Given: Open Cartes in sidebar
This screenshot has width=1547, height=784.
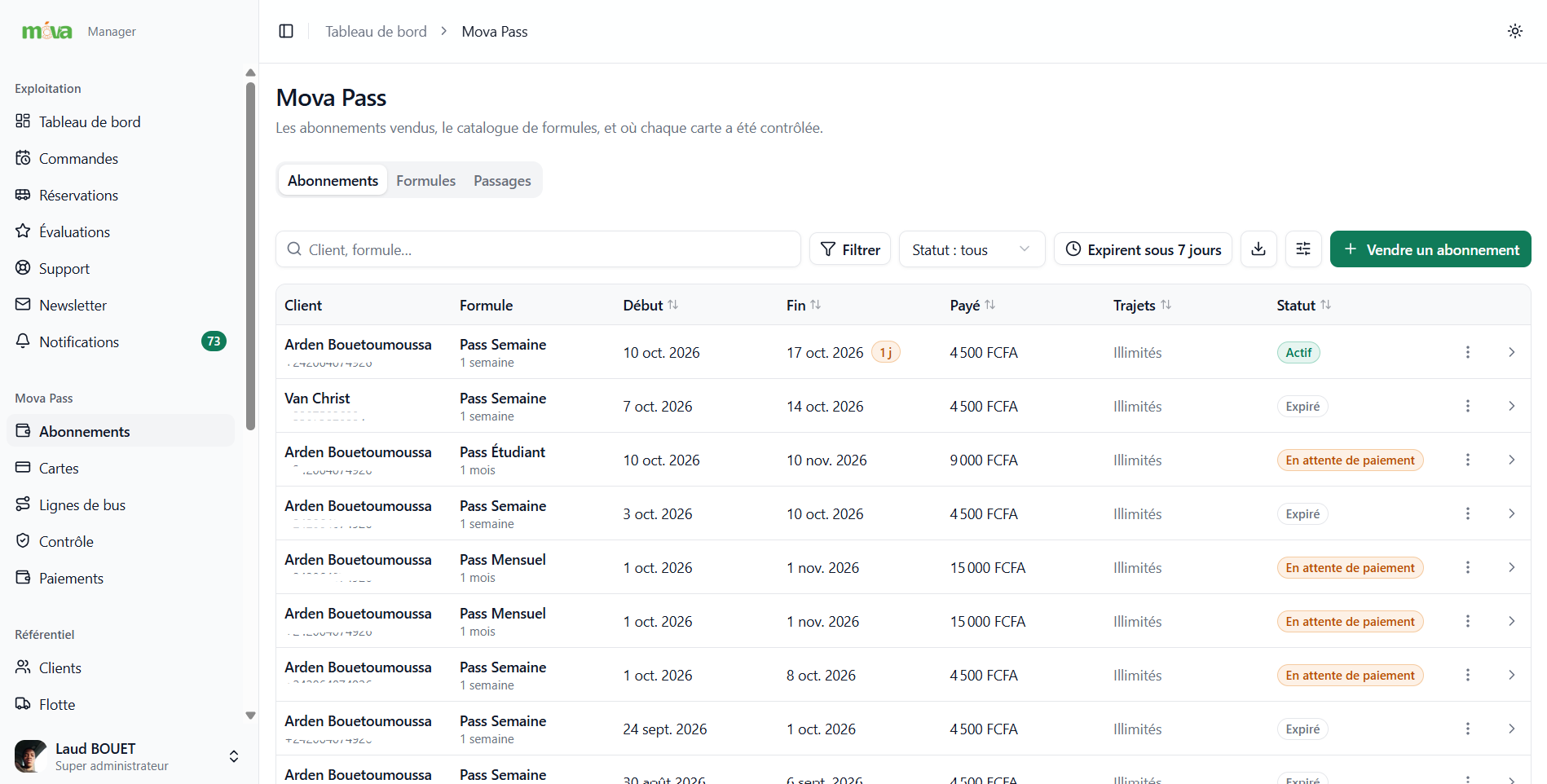Looking at the screenshot, I should [x=121, y=468].
